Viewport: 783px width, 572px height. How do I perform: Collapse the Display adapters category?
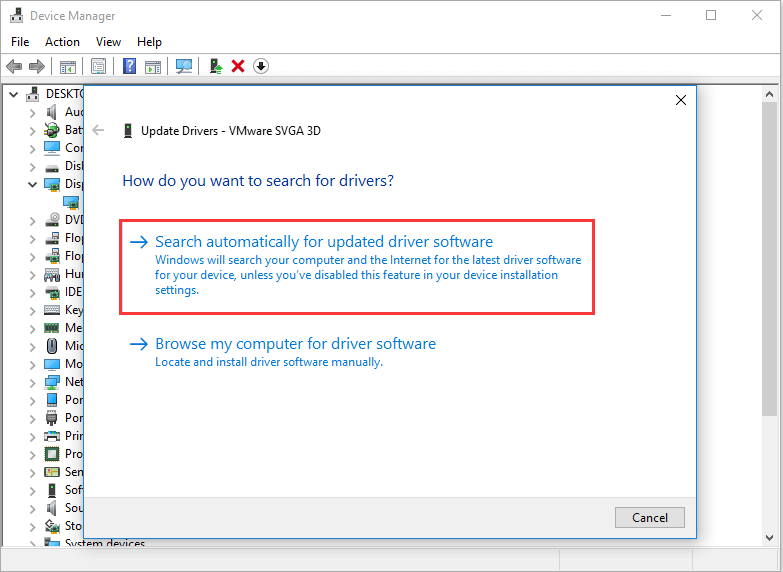32,184
